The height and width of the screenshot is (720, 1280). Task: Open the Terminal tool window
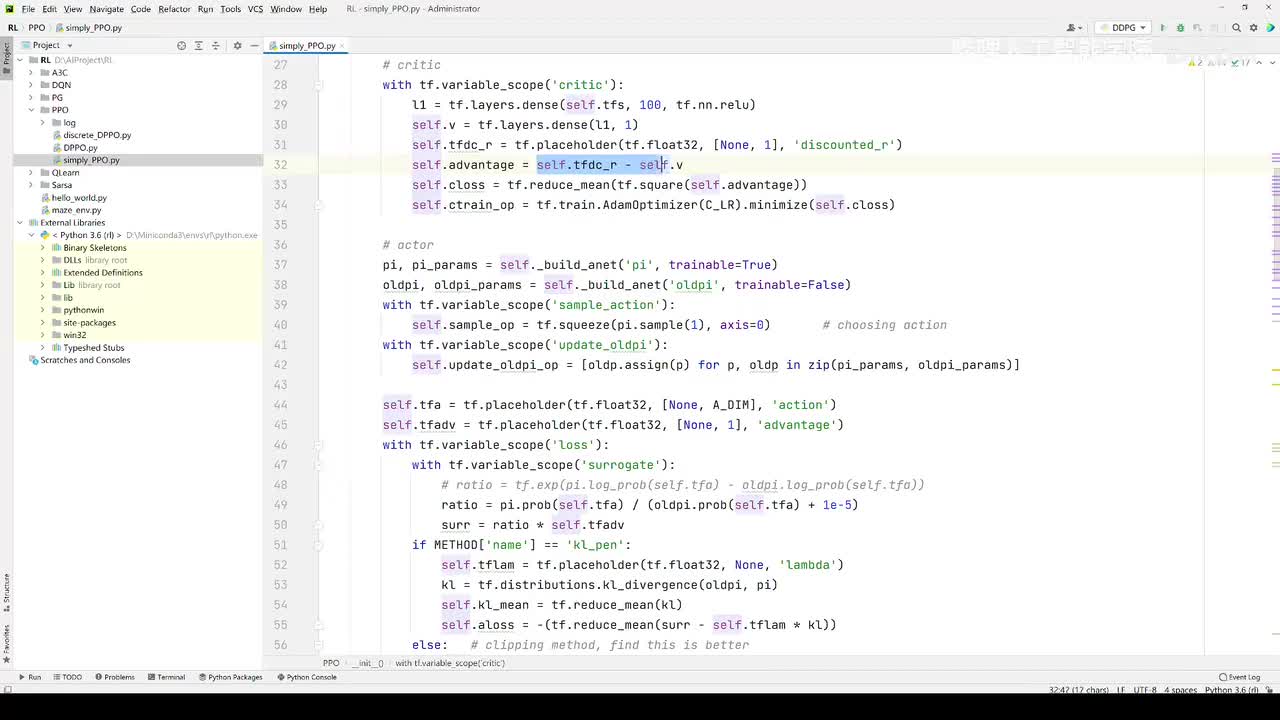(166, 677)
